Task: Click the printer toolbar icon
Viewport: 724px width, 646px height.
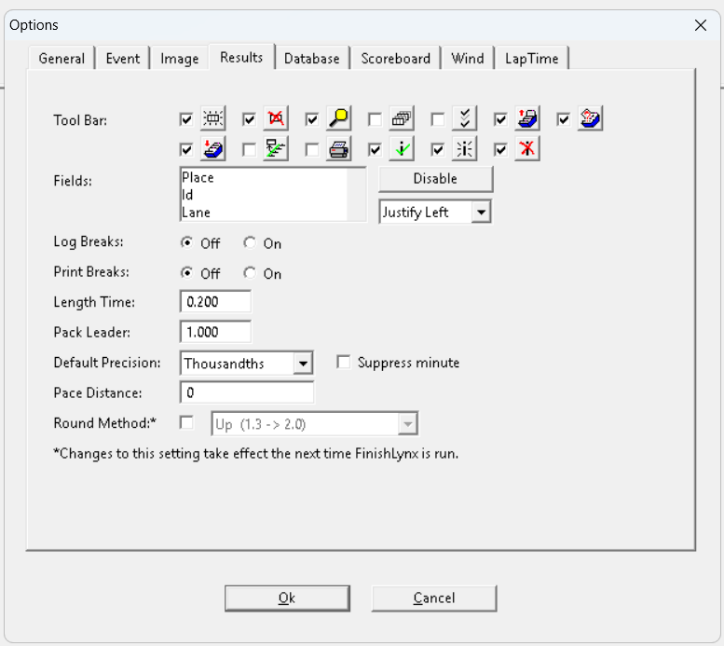Action: point(339,150)
